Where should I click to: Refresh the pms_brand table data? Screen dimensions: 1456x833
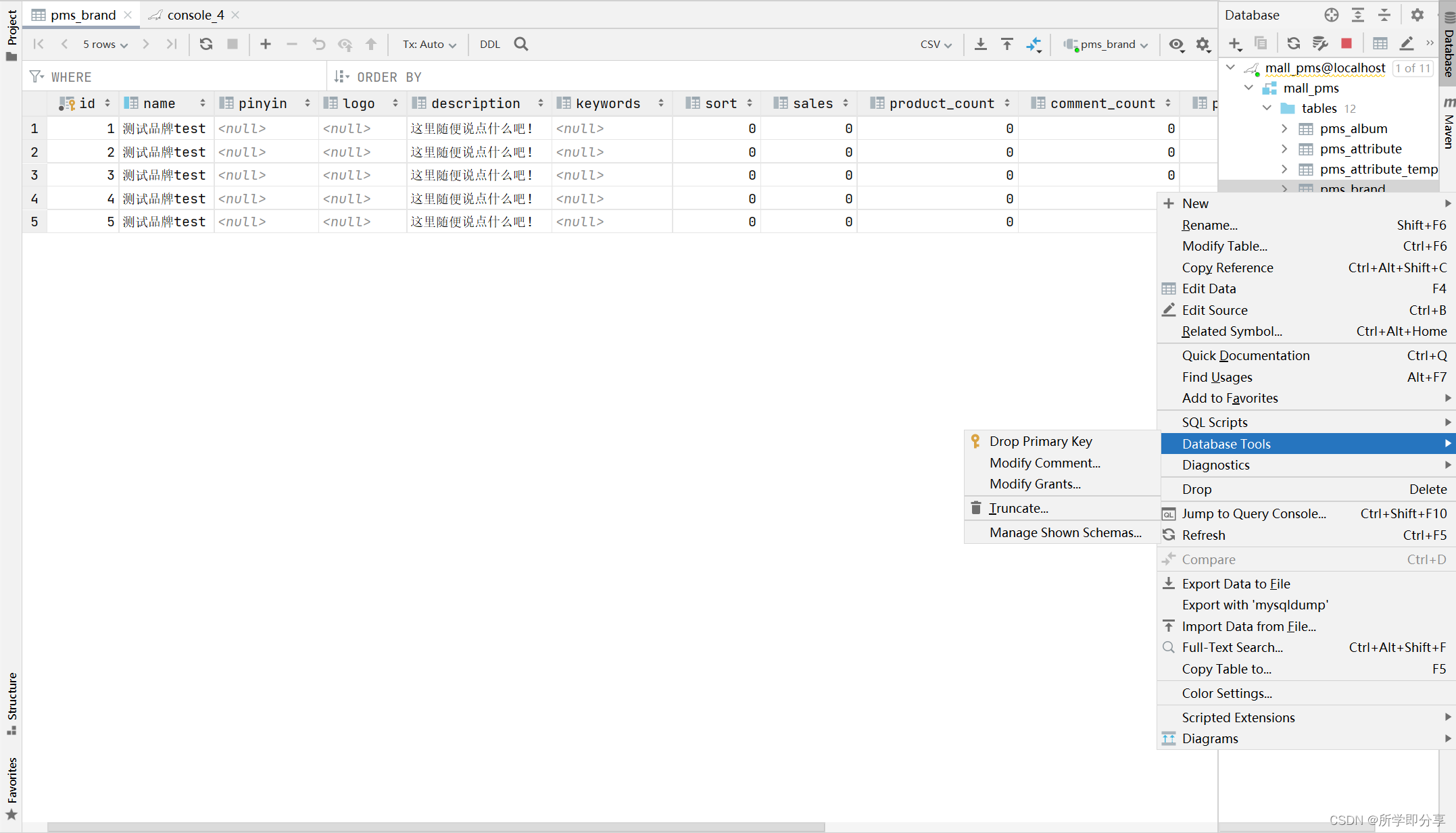click(205, 44)
